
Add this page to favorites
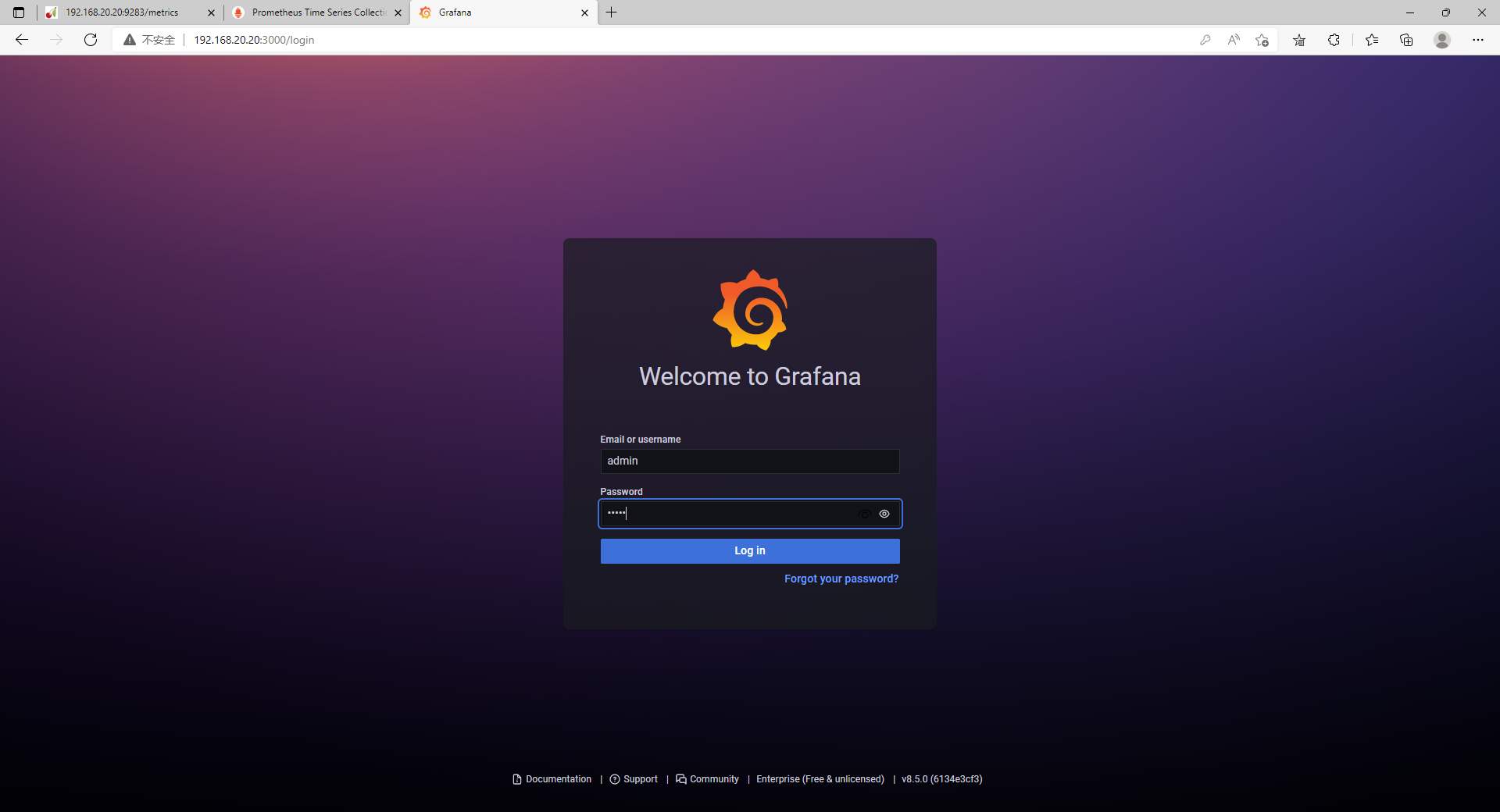click(x=1262, y=40)
